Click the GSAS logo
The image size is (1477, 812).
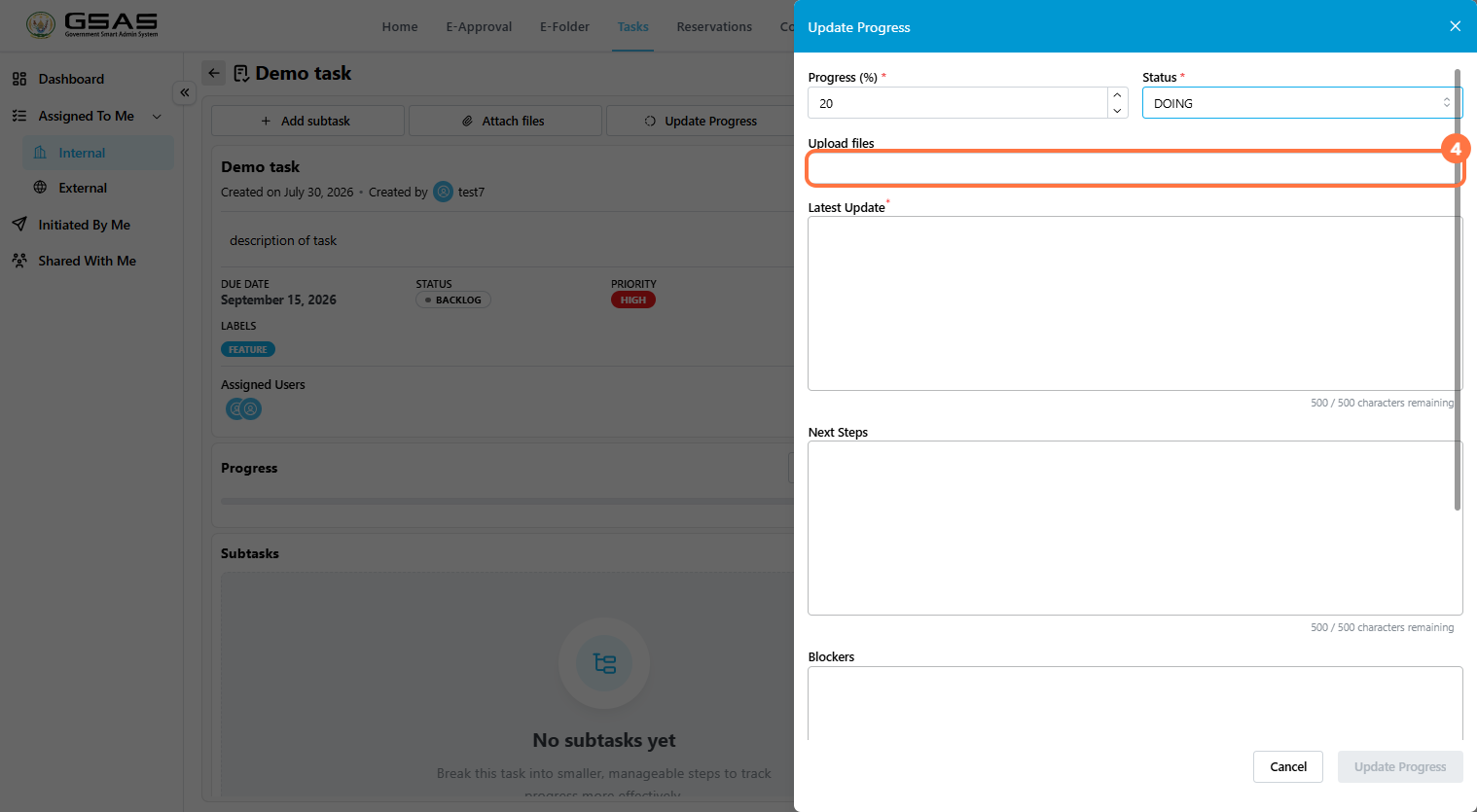(x=92, y=25)
